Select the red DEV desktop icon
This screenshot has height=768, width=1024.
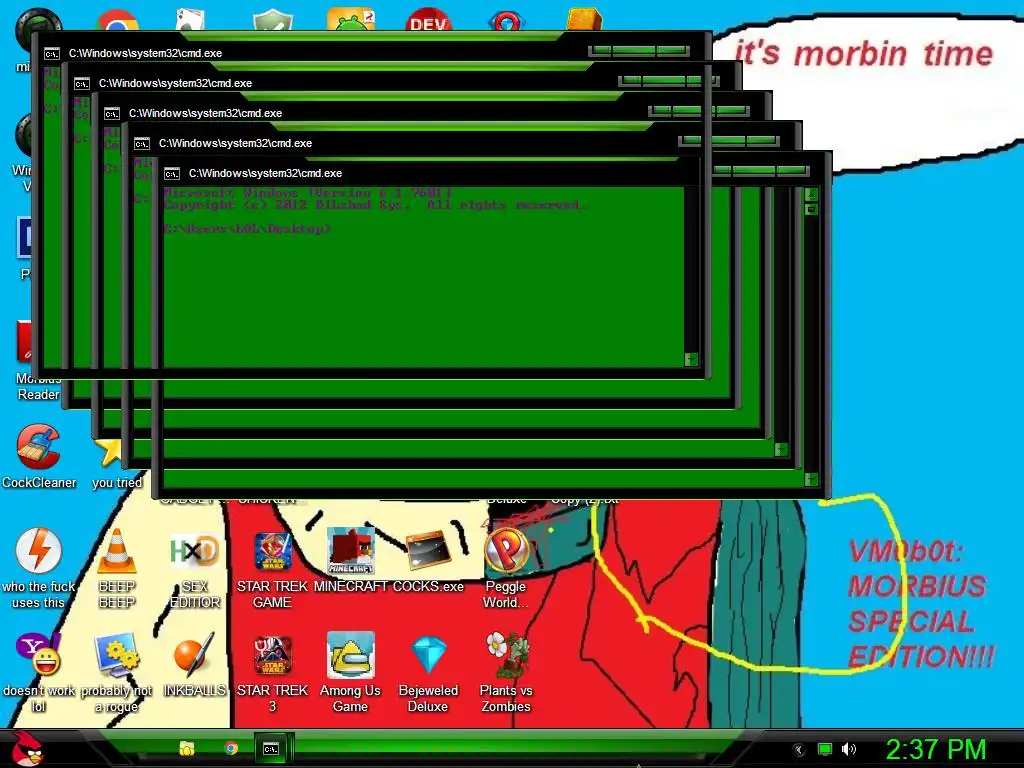click(428, 20)
